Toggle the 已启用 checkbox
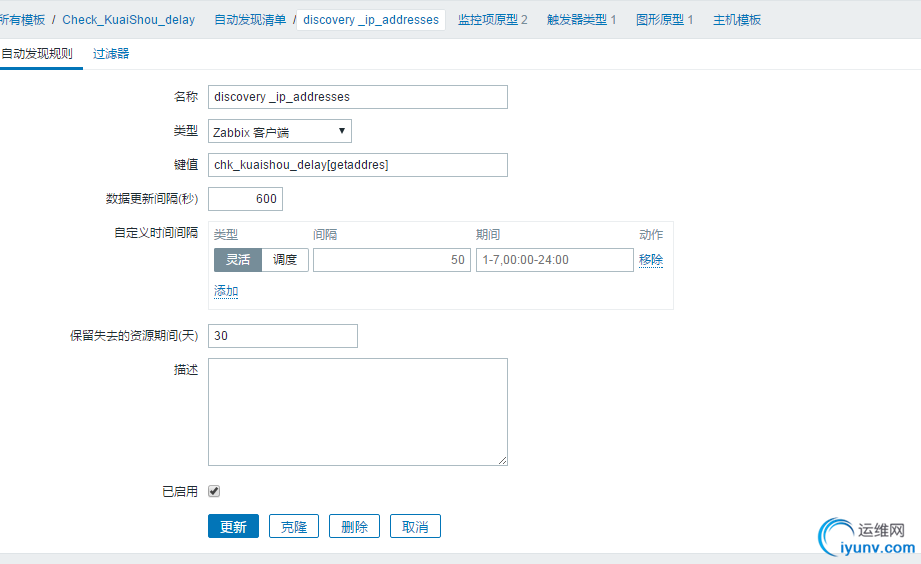Viewport: 921px width, 564px height. click(214, 491)
